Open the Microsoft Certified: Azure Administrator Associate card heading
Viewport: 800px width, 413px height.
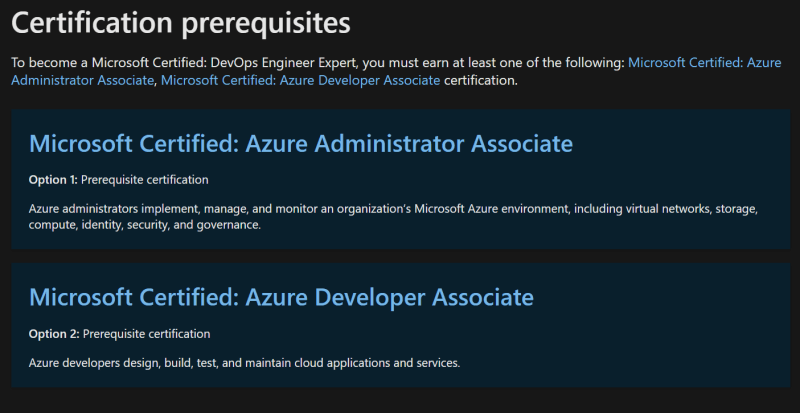pos(301,143)
